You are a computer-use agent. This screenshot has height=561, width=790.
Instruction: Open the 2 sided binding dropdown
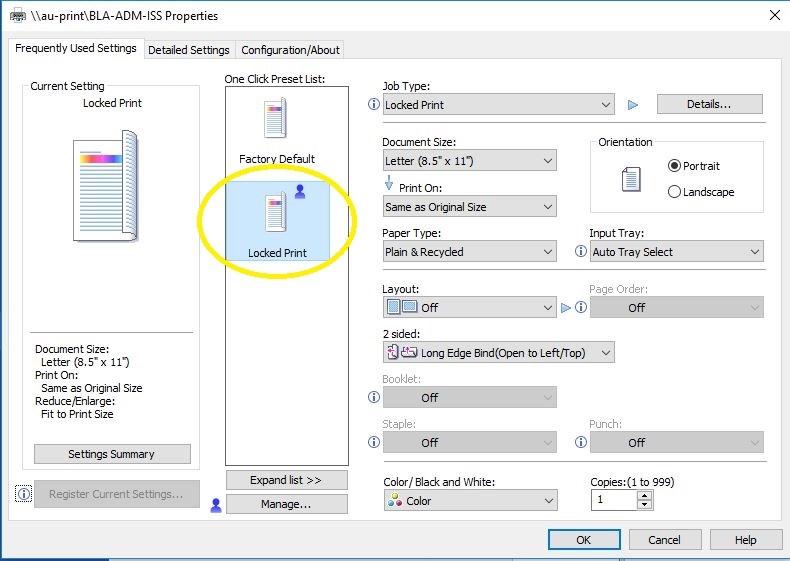pyautogui.click(x=498, y=352)
